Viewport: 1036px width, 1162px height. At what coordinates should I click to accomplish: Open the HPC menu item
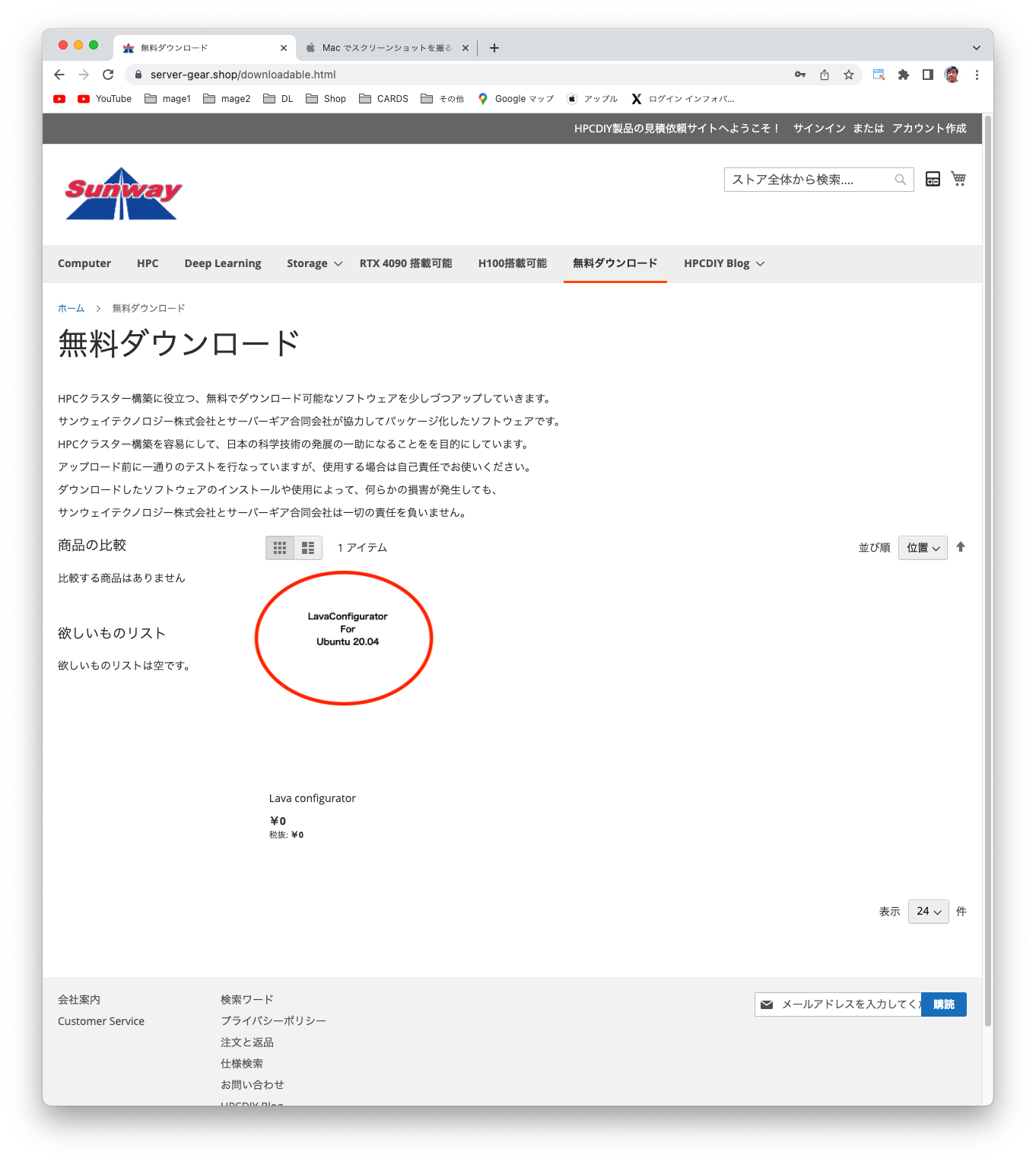tap(148, 263)
